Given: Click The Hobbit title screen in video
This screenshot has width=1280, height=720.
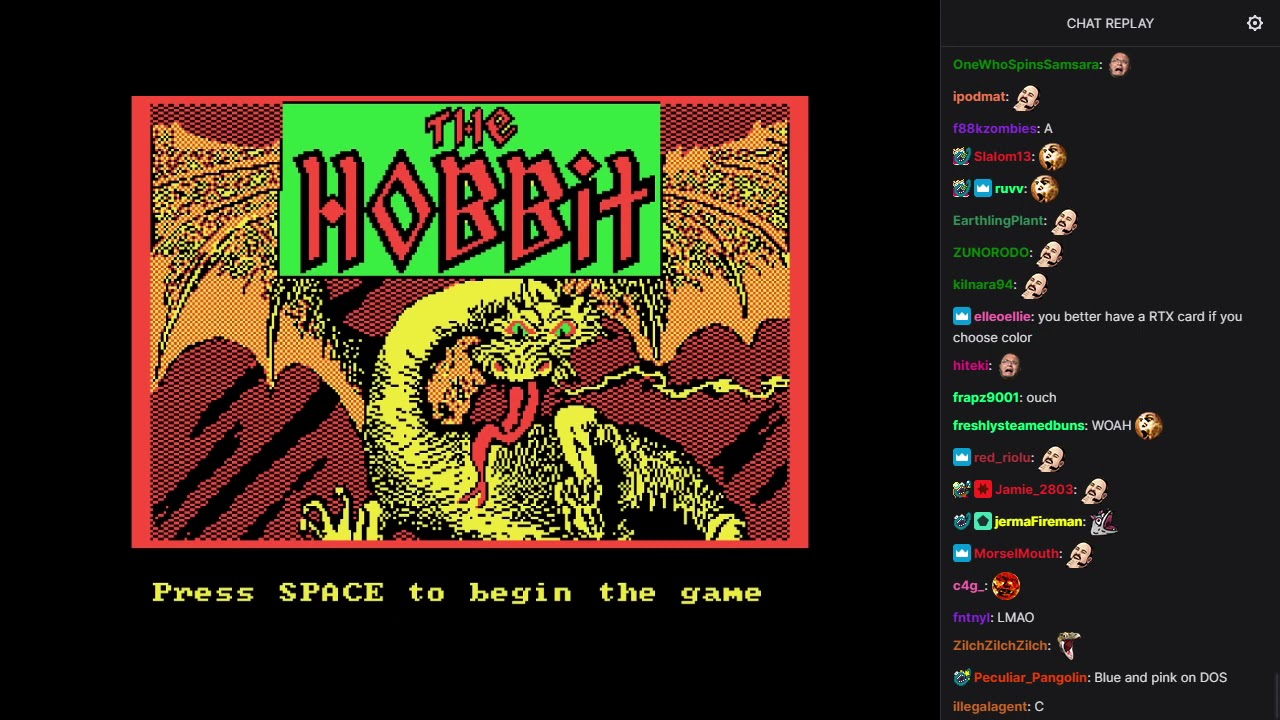Looking at the screenshot, I should point(470,322).
